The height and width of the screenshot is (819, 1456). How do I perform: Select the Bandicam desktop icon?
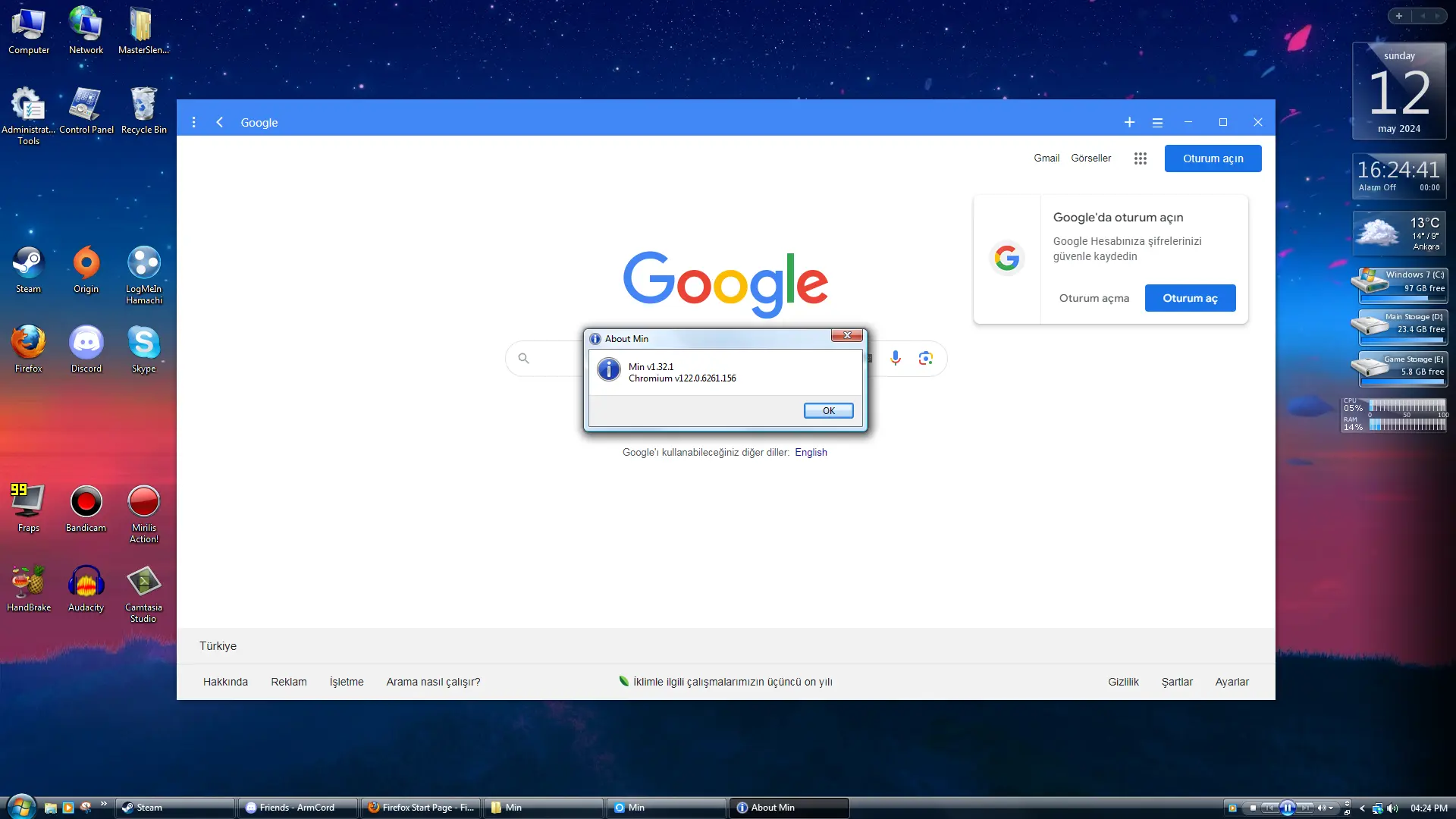coord(86,508)
